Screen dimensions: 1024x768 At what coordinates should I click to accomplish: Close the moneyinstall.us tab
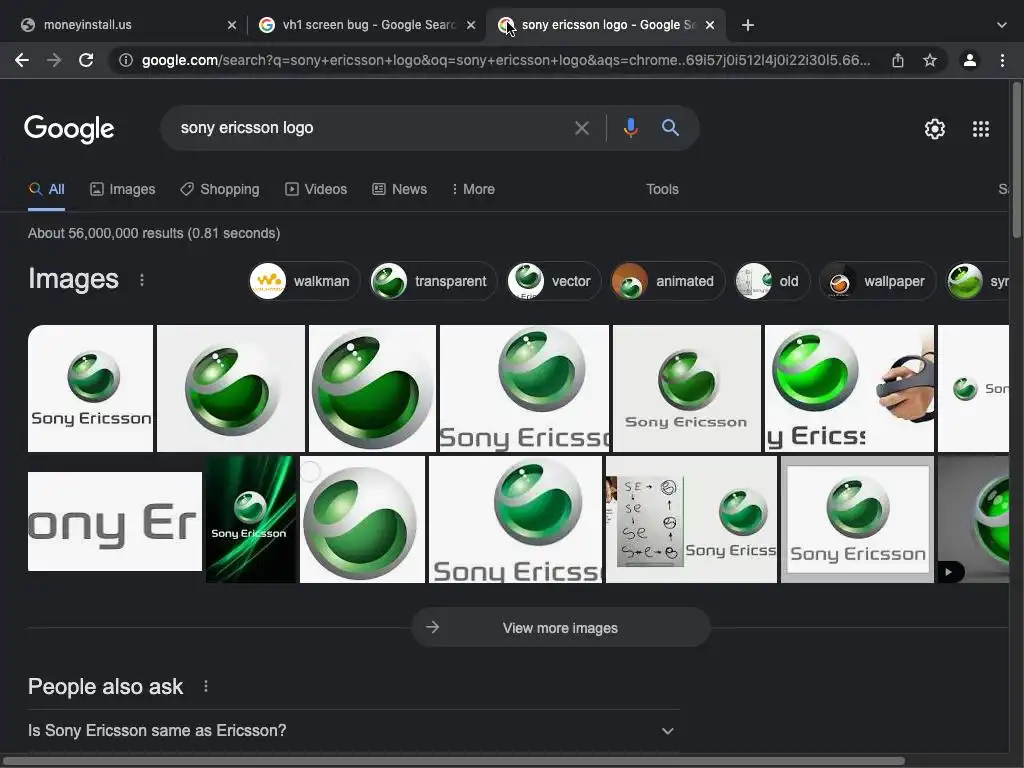[232, 25]
